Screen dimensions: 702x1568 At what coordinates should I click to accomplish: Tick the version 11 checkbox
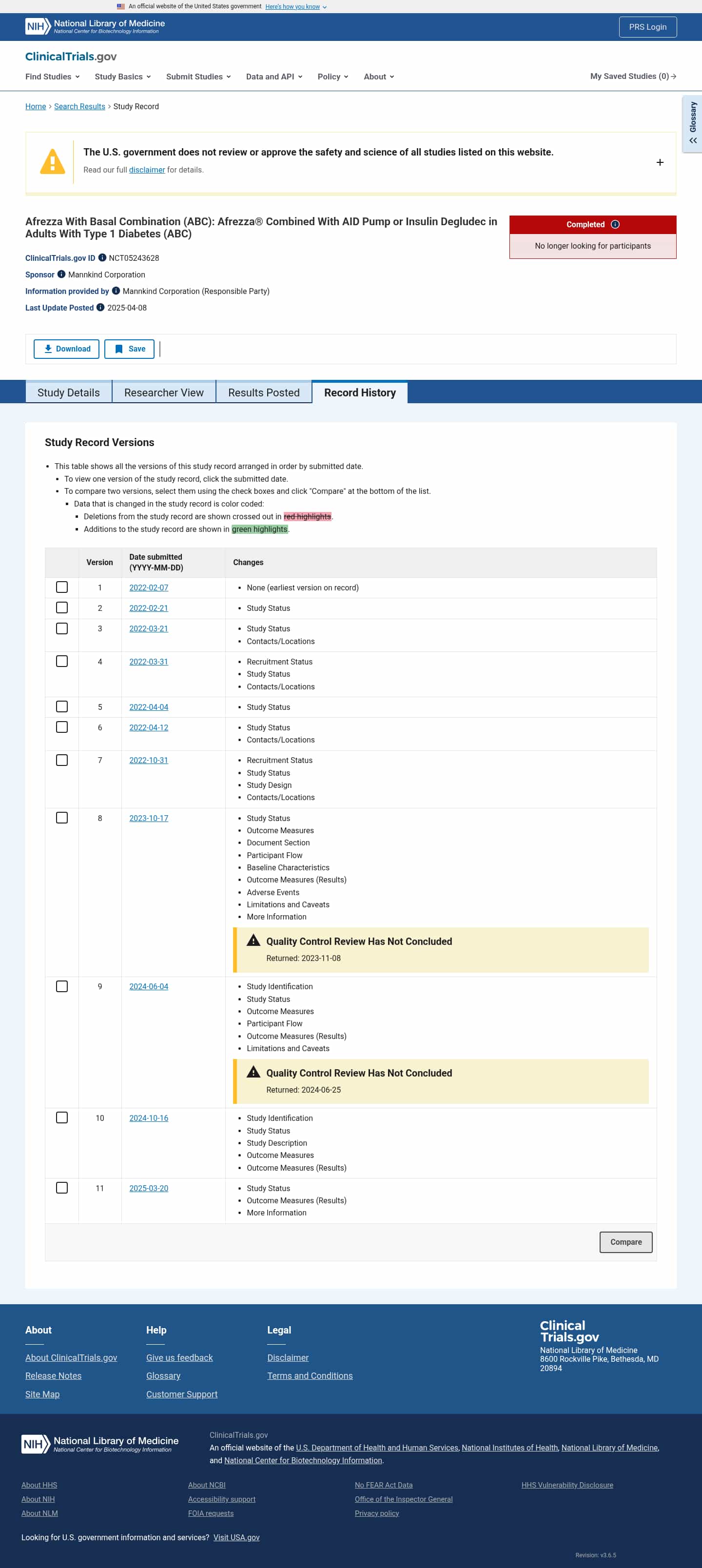coord(62,1188)
